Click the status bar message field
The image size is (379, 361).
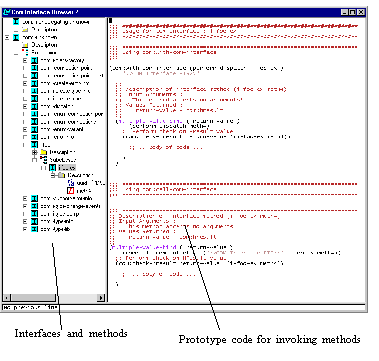[184, 307]
